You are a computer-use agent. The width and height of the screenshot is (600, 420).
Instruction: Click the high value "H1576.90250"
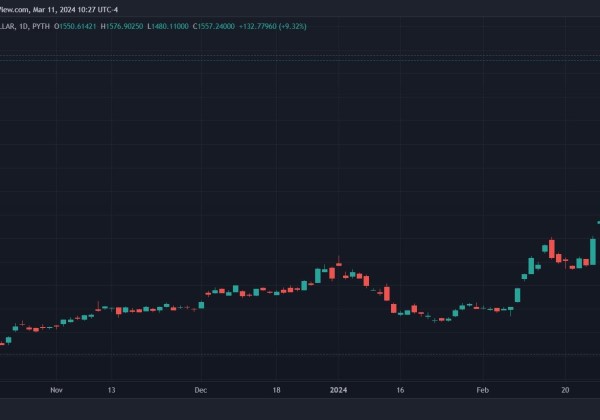122,26
